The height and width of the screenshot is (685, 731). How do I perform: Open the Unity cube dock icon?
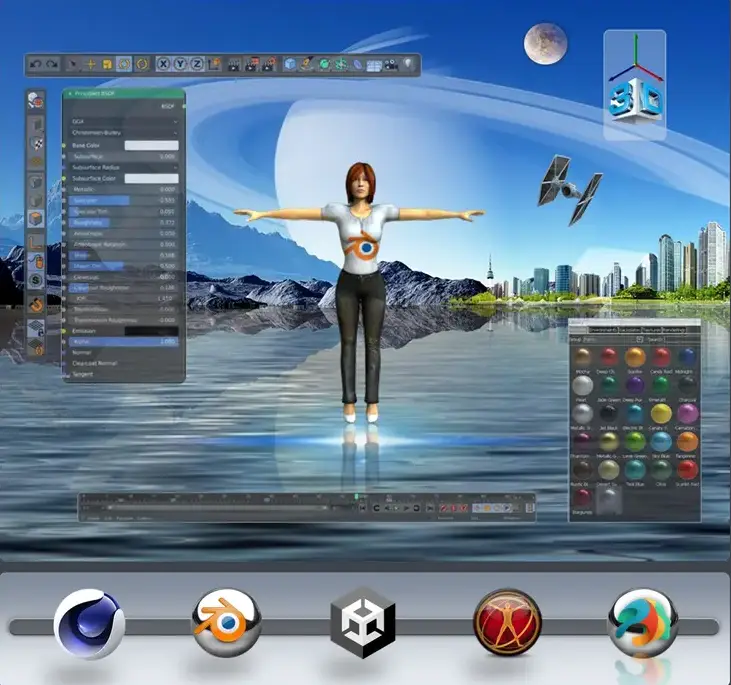363,623
